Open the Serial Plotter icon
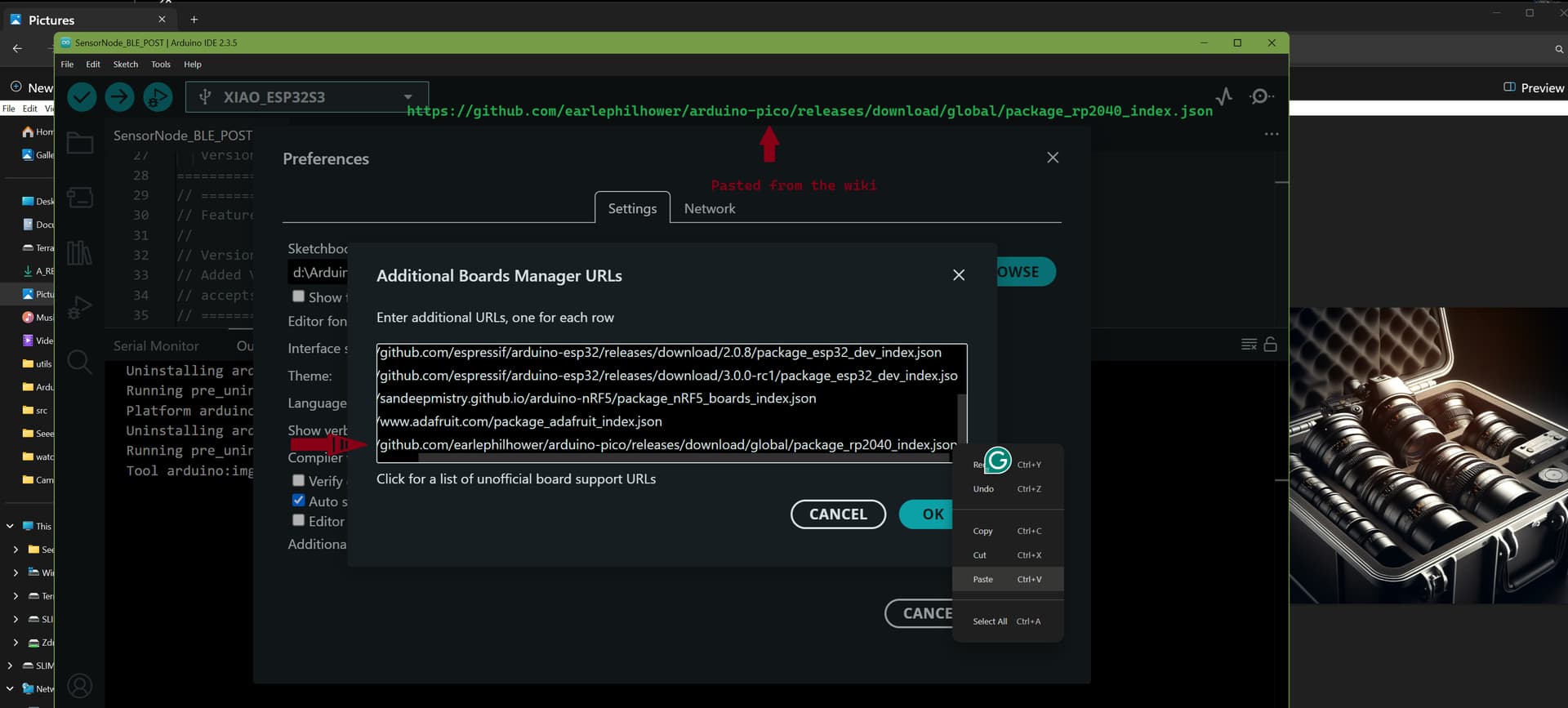The width and height of the screenshot is (1568, 708). click(x=1223, y=97)
